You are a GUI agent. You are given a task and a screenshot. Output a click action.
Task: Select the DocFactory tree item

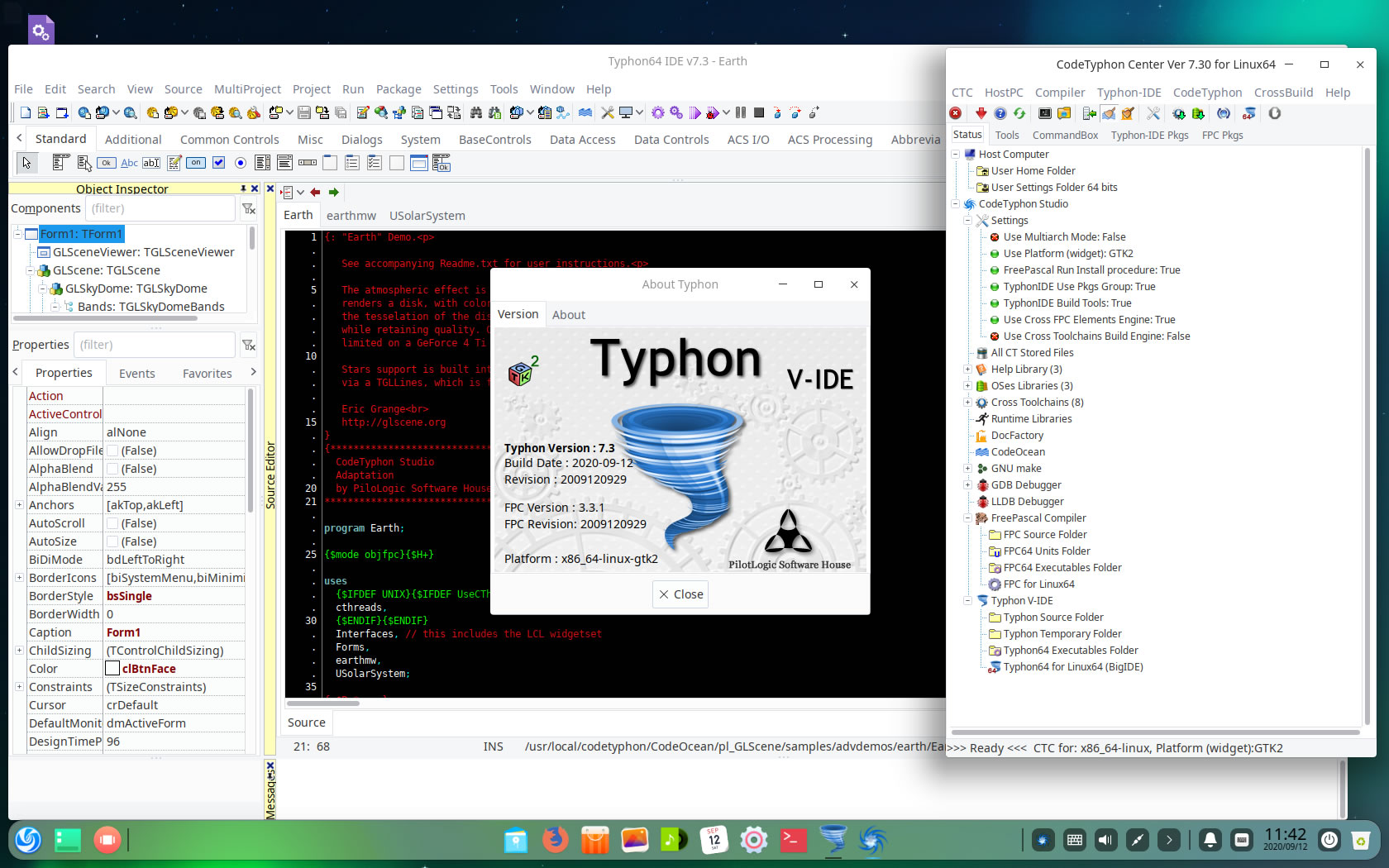[x=1017, y=435]
